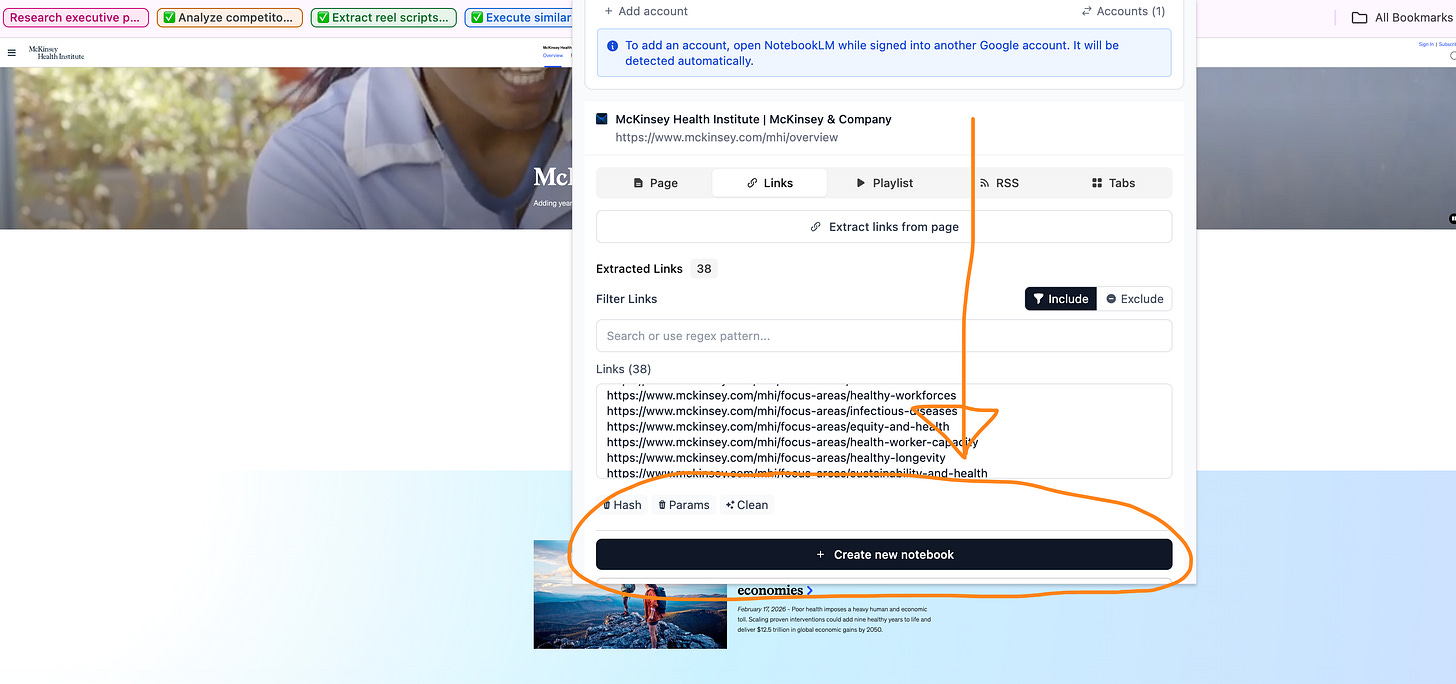The height and width of the screenshot is (684, 1456).
Task: Click the February 17, 2026 article summary text
Action: click(834, 619)
